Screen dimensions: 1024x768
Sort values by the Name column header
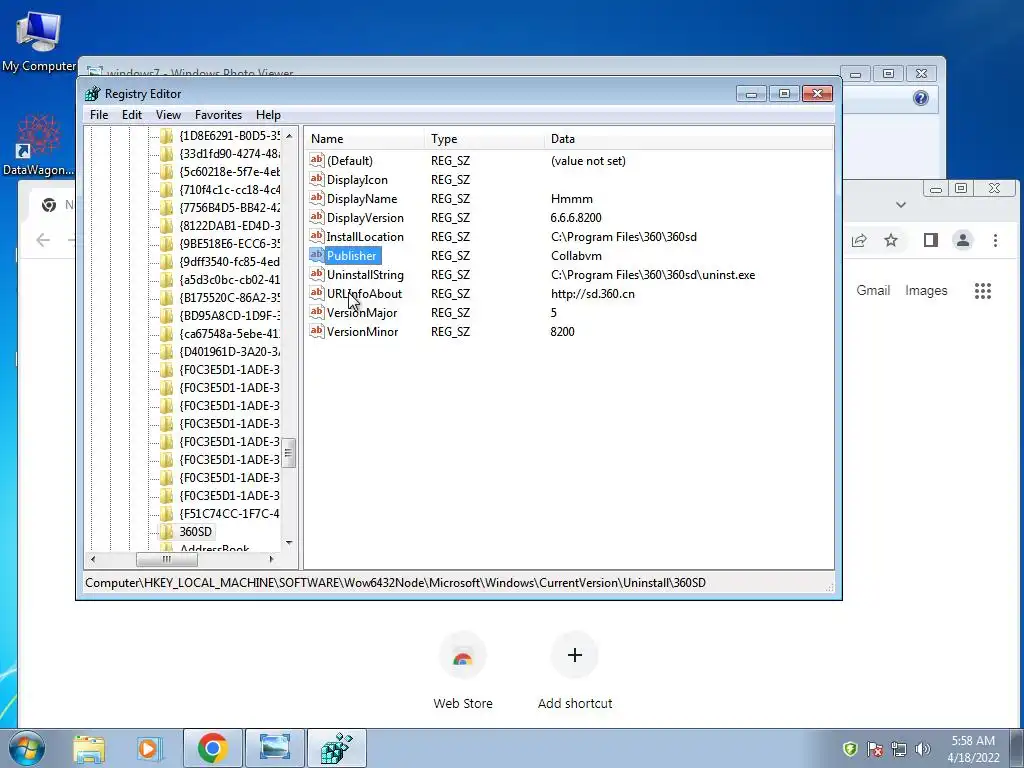(x=364, y=138)
